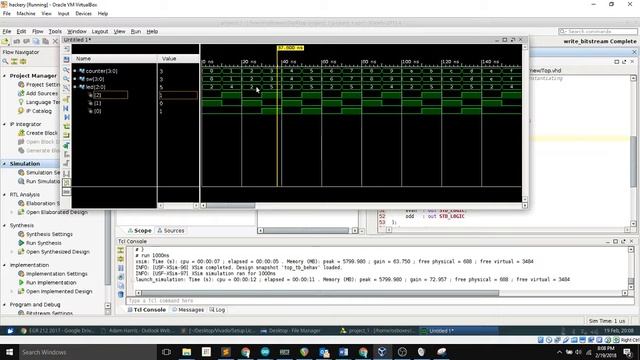The width and height of the screenshot is (640, 360).
Task: Collapse the led[2:0] signal bus
Action: click(x=75, y=87)
